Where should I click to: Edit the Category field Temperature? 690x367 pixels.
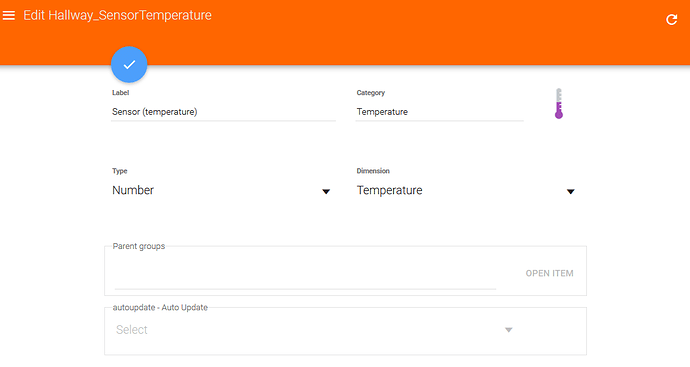[439, 112]
